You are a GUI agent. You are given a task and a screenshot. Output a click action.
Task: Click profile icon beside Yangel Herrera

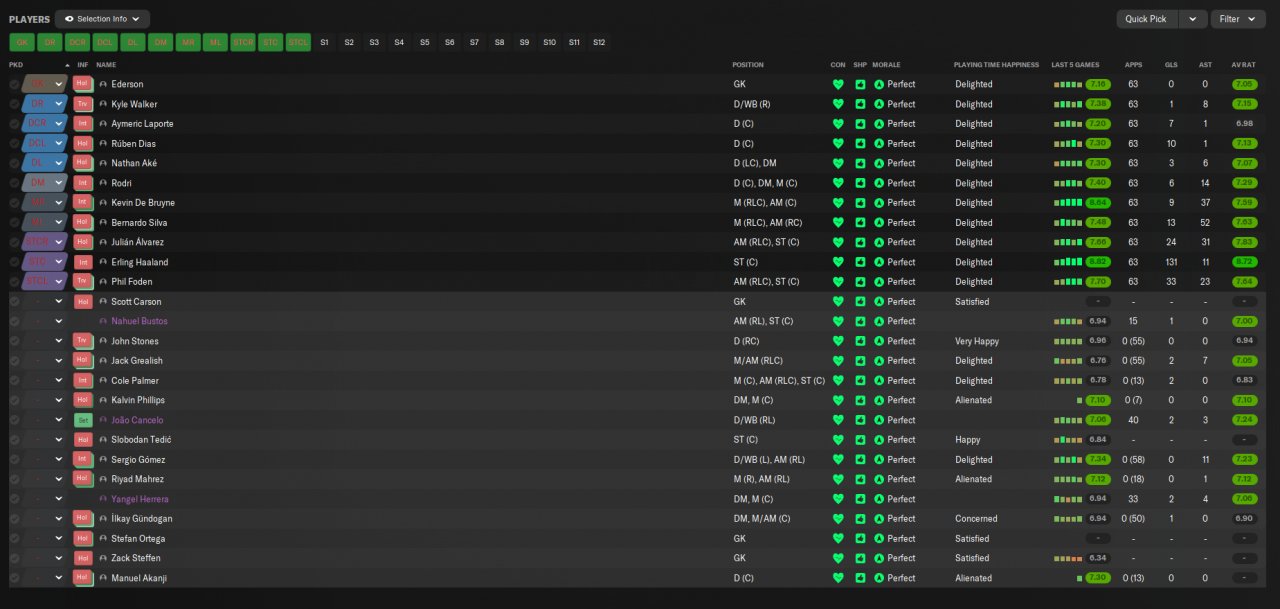coord(103,499)
